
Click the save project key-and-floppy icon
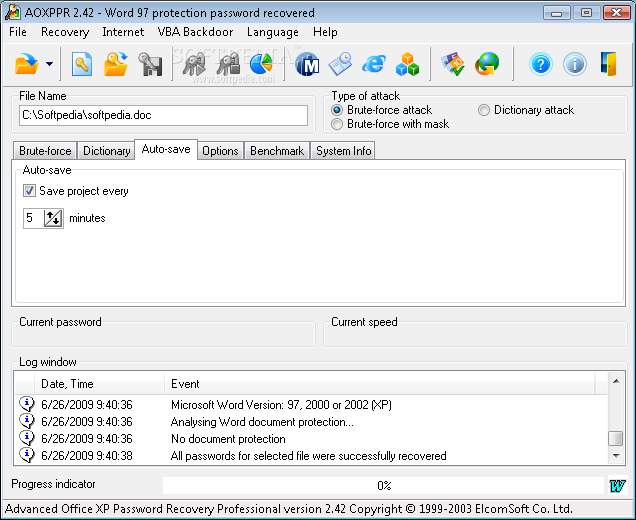[x=150, y=64]
